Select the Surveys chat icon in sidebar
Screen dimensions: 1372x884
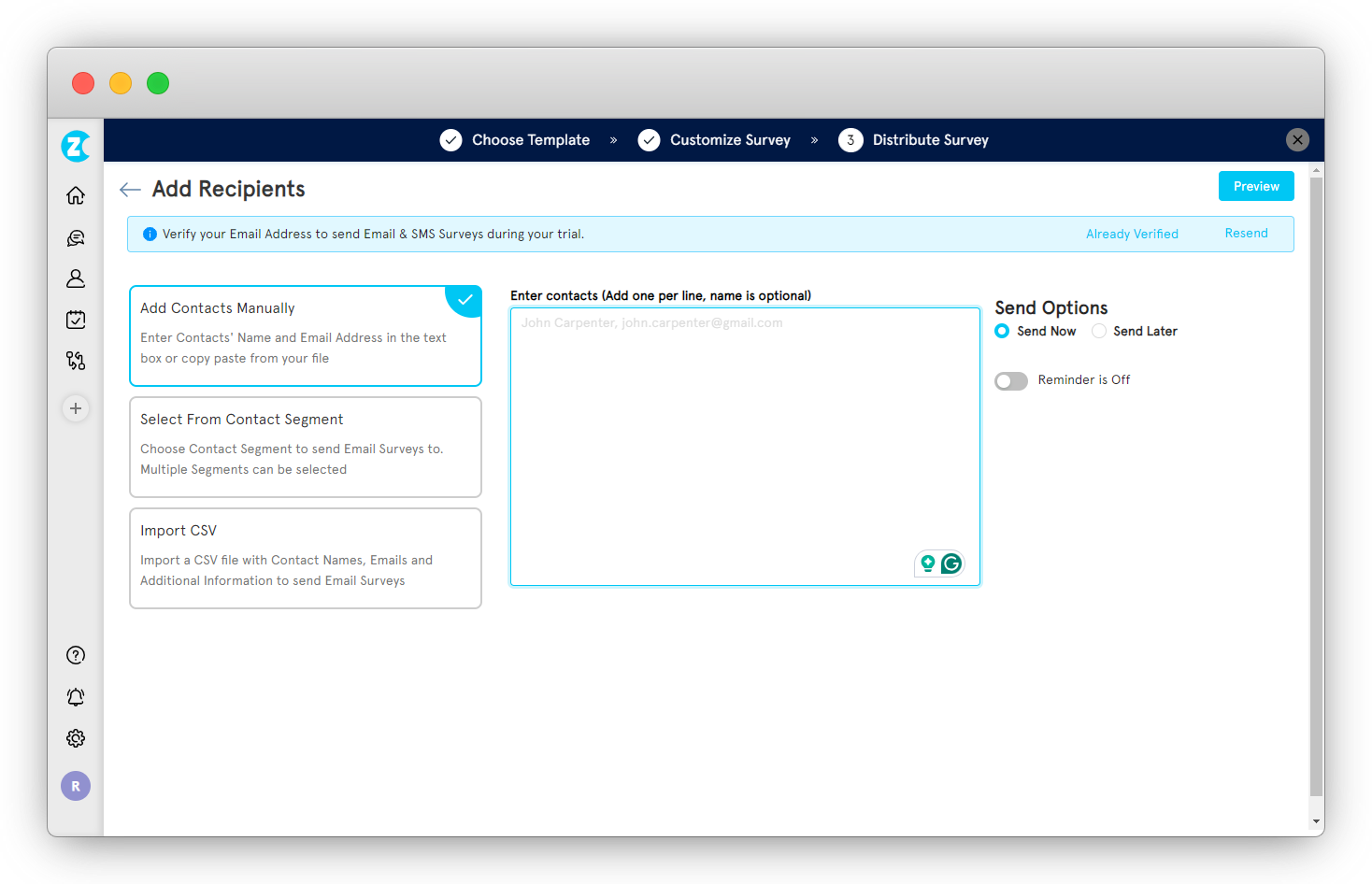(75, 237)
